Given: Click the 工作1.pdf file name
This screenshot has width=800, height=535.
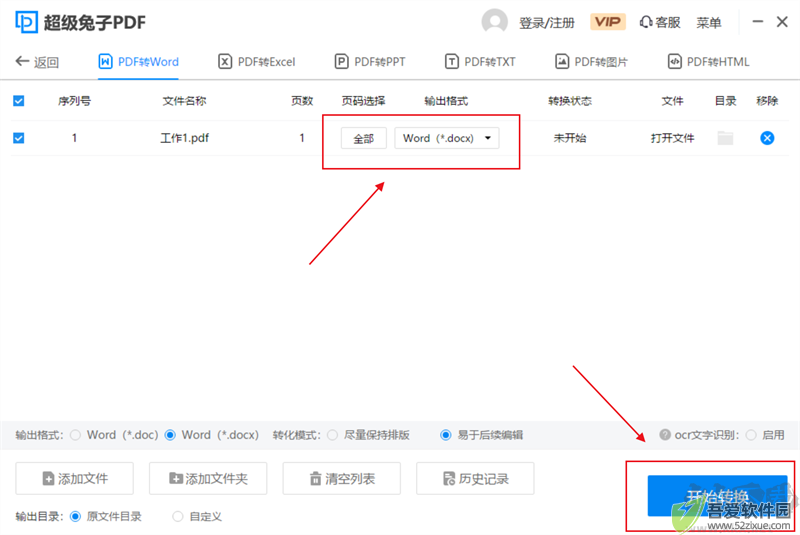Looking at the screenshot, I should [x=184, y=138].
